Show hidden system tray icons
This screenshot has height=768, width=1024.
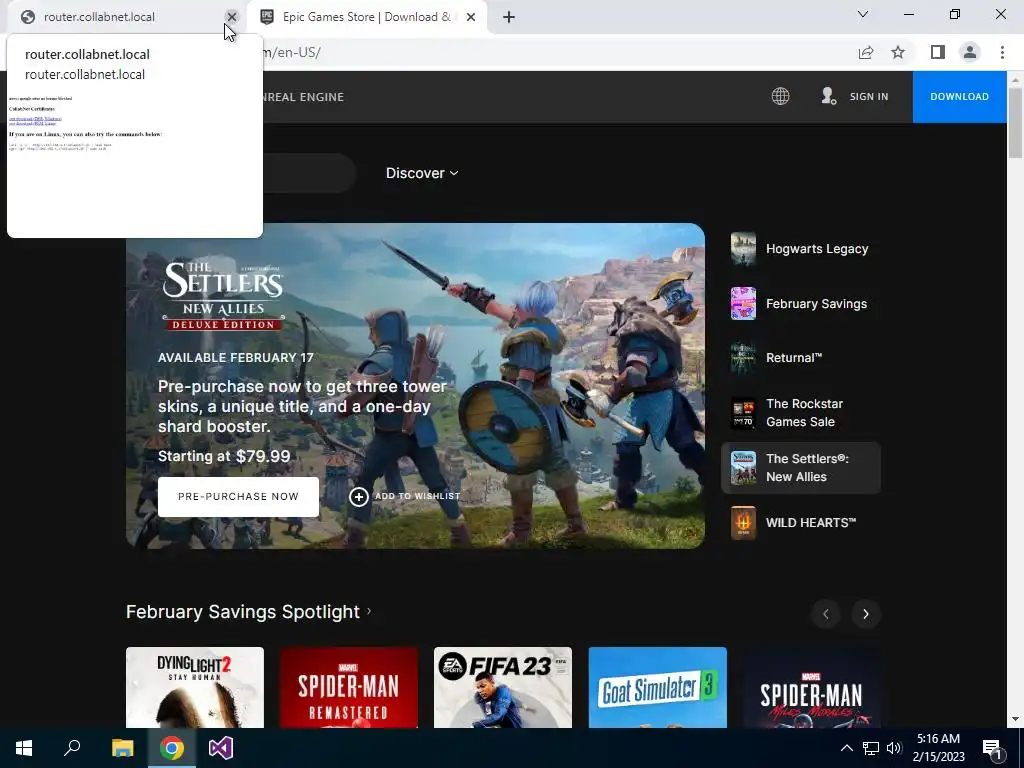(x=846, y=748)
